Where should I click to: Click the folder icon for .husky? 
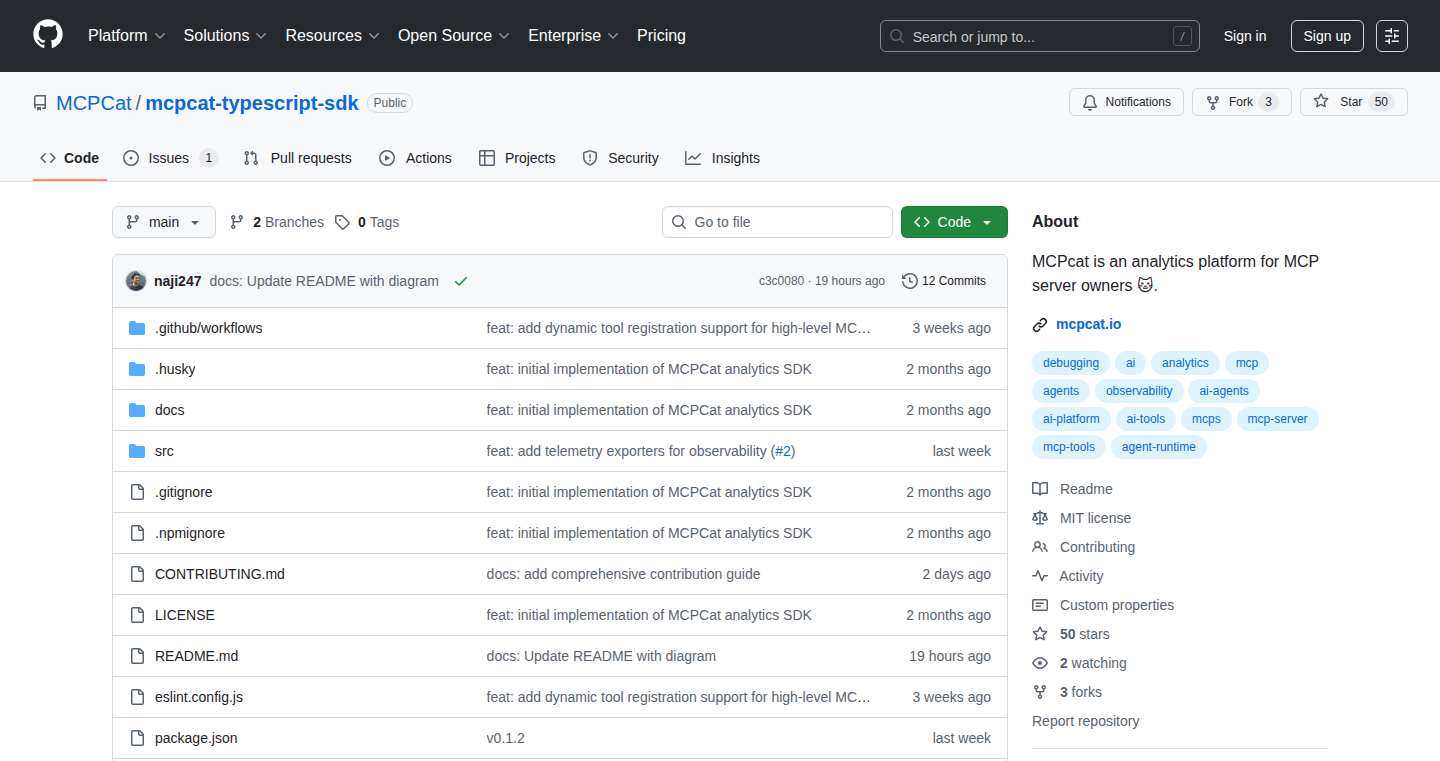[x=137, y=369]
